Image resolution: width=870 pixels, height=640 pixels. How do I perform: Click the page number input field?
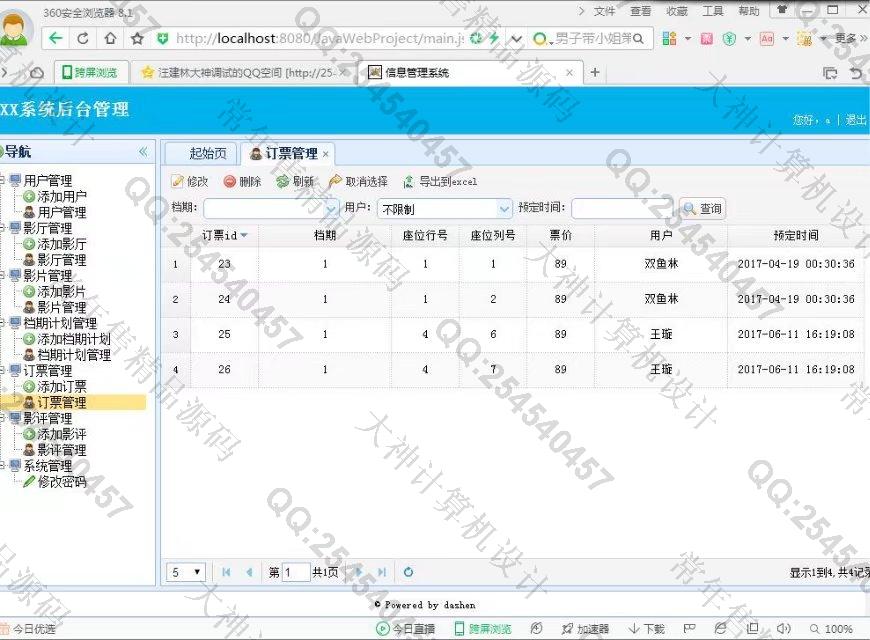tap(296, 572)
